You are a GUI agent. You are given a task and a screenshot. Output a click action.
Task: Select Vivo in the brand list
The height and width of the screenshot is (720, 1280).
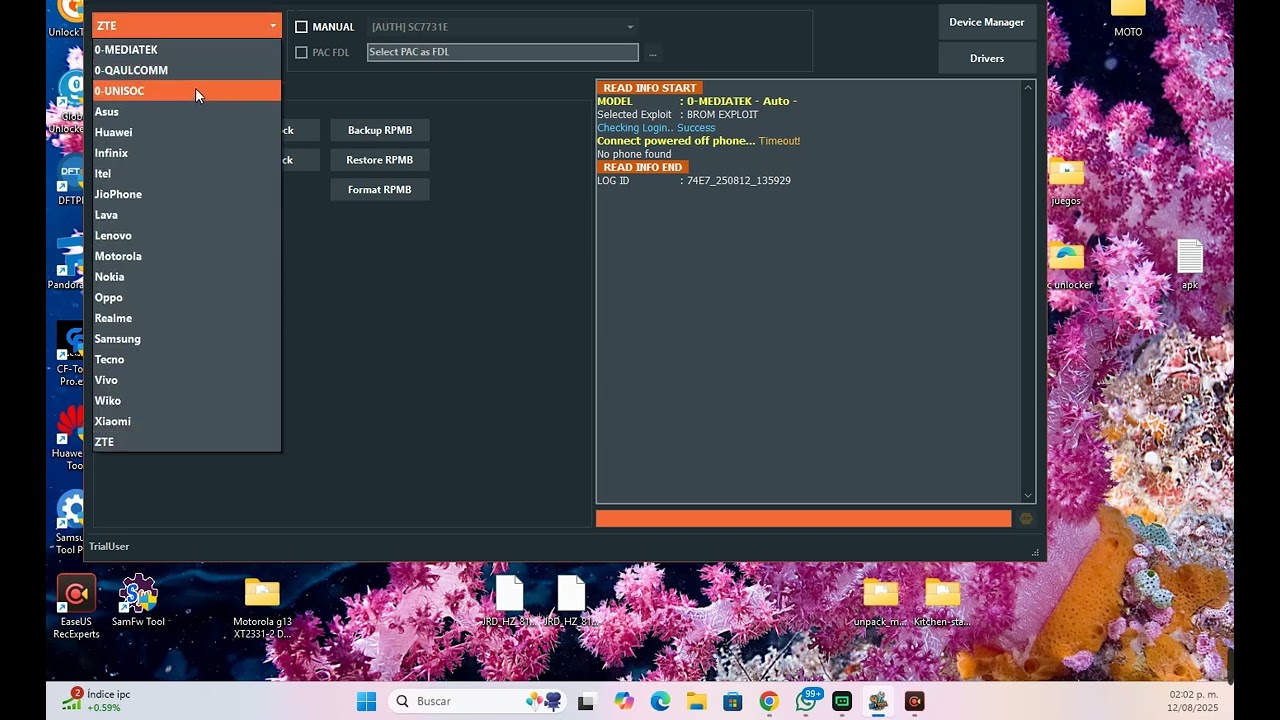(186, 380)
